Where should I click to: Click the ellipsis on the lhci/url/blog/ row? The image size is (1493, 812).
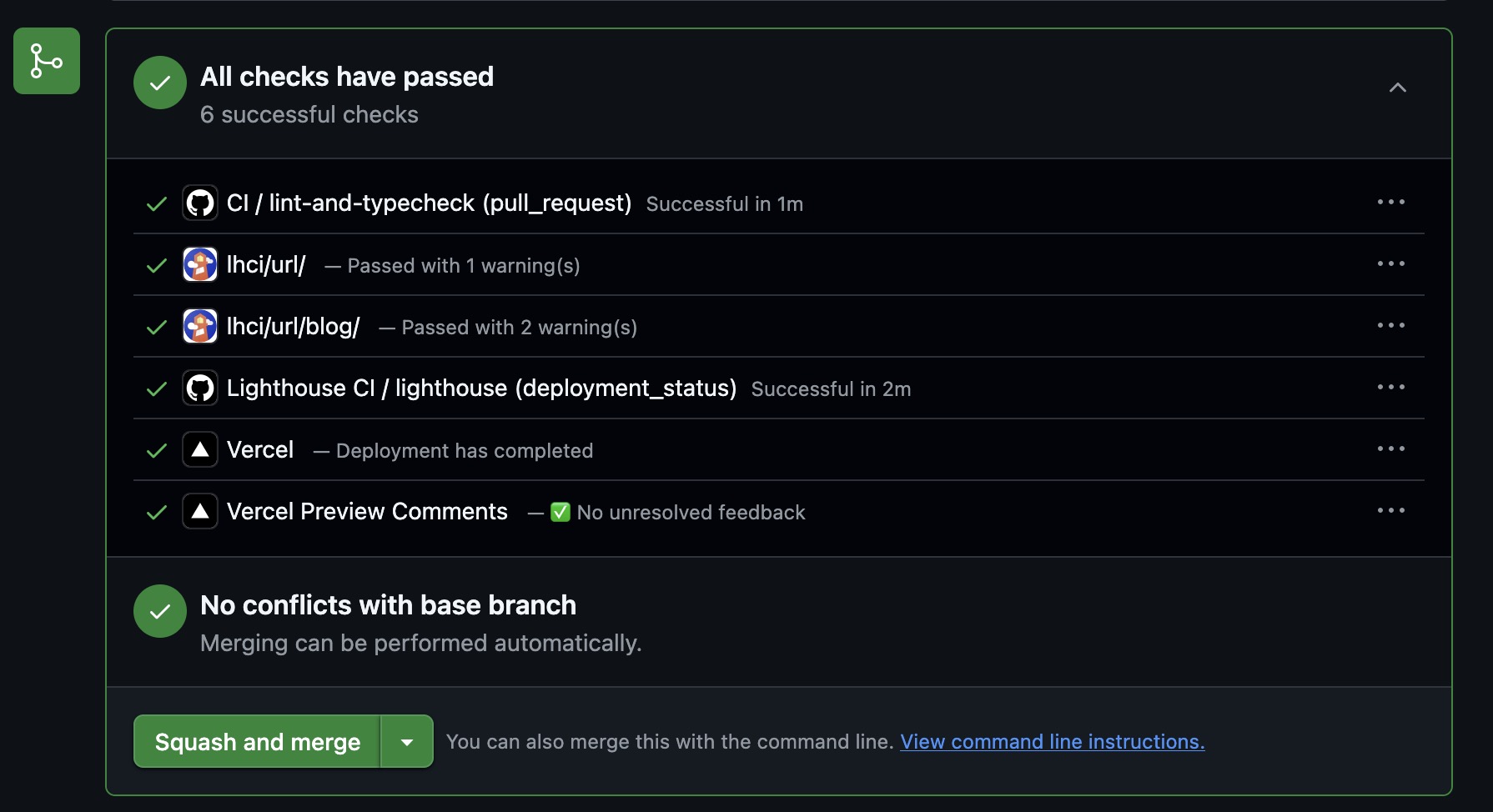[x=1390, y=325]
